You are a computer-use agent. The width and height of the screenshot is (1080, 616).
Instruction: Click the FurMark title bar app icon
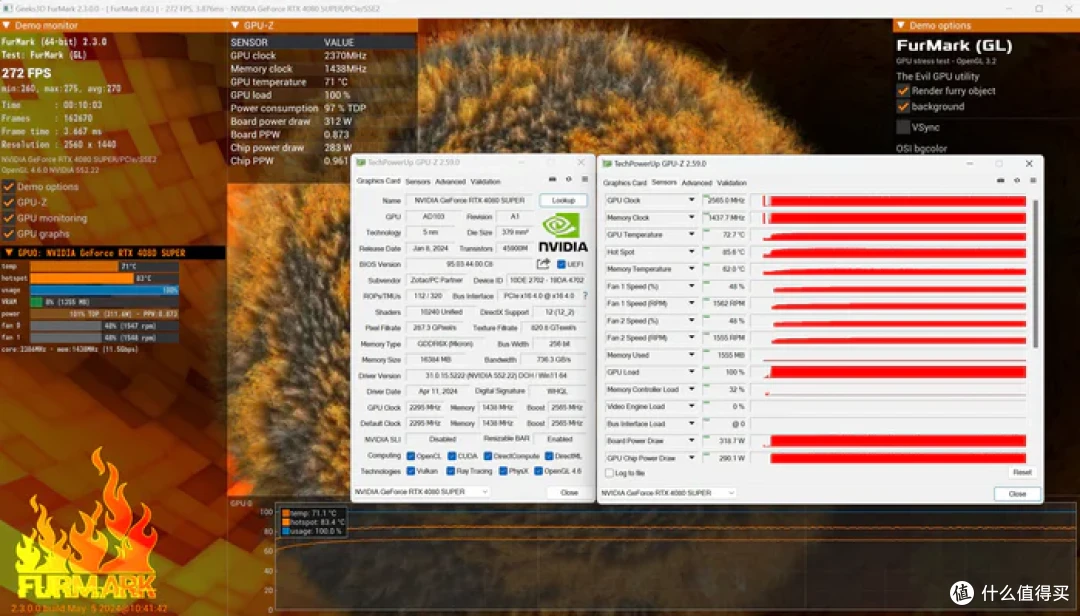[x=8, y=8]
